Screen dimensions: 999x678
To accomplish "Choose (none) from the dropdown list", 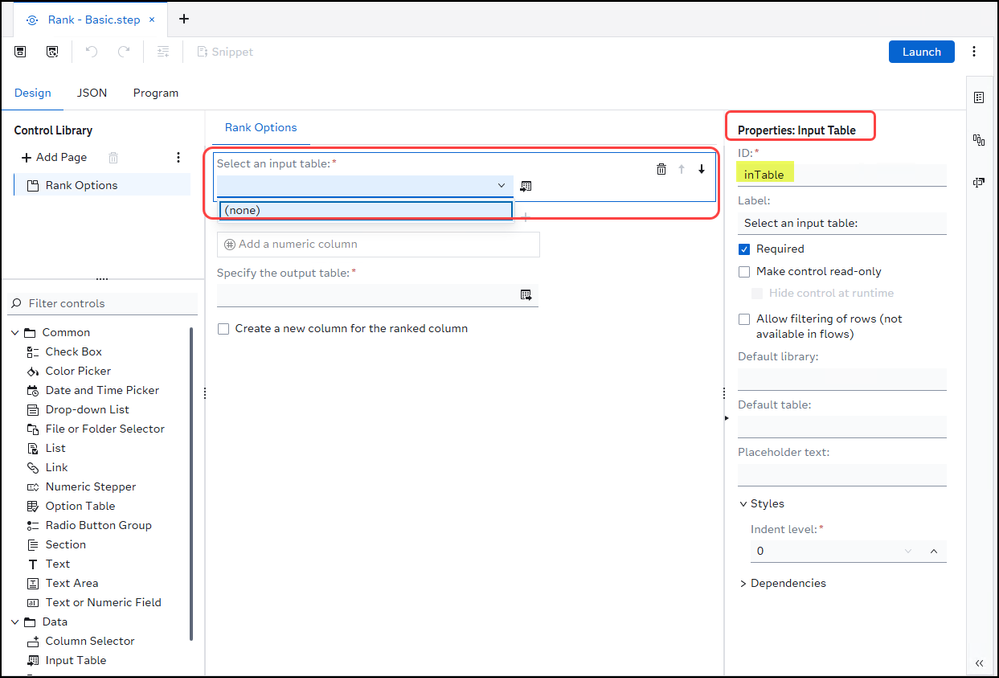I will [x=366, y=210].
